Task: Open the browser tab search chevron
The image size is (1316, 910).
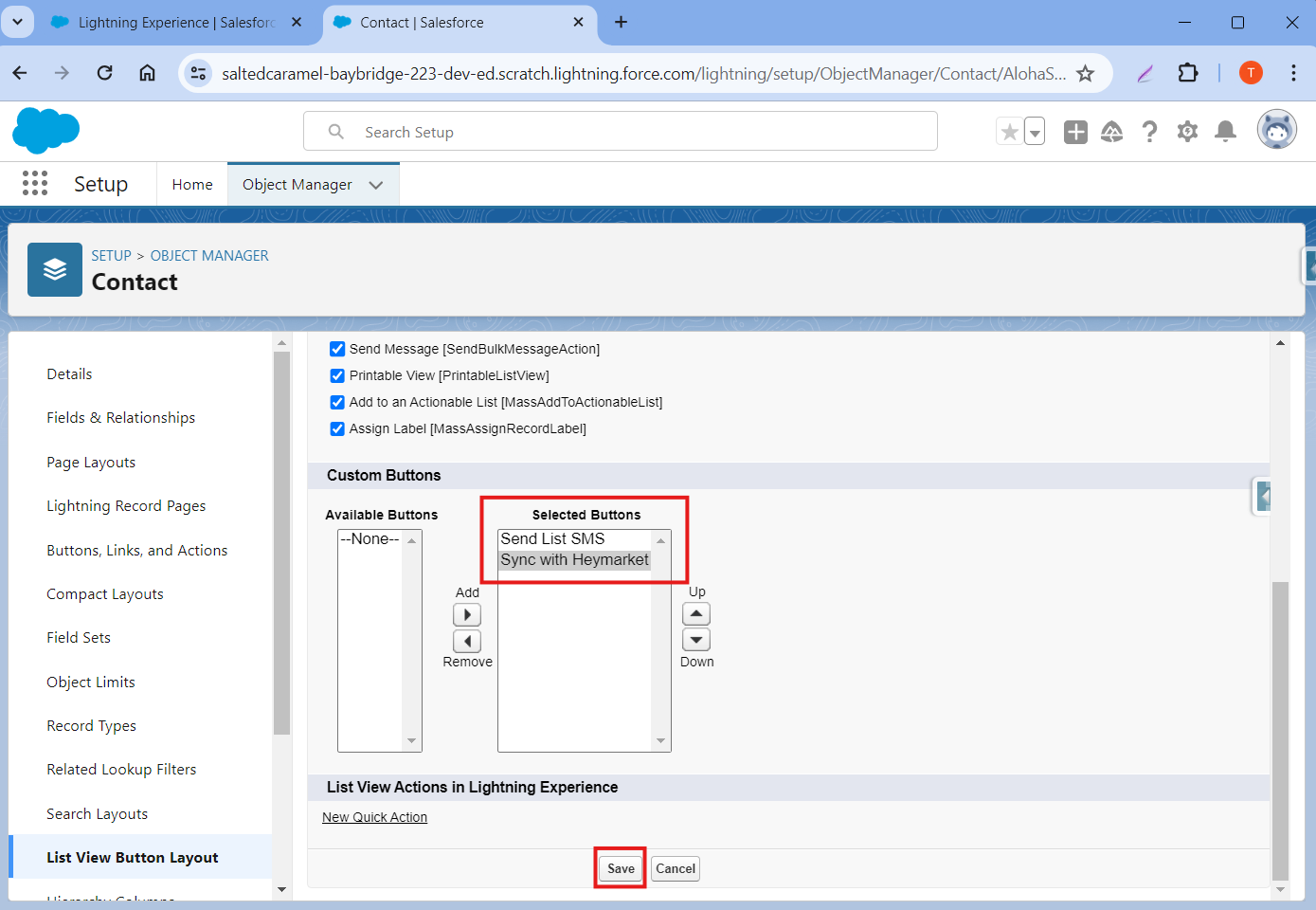Action: pos(17,22)
